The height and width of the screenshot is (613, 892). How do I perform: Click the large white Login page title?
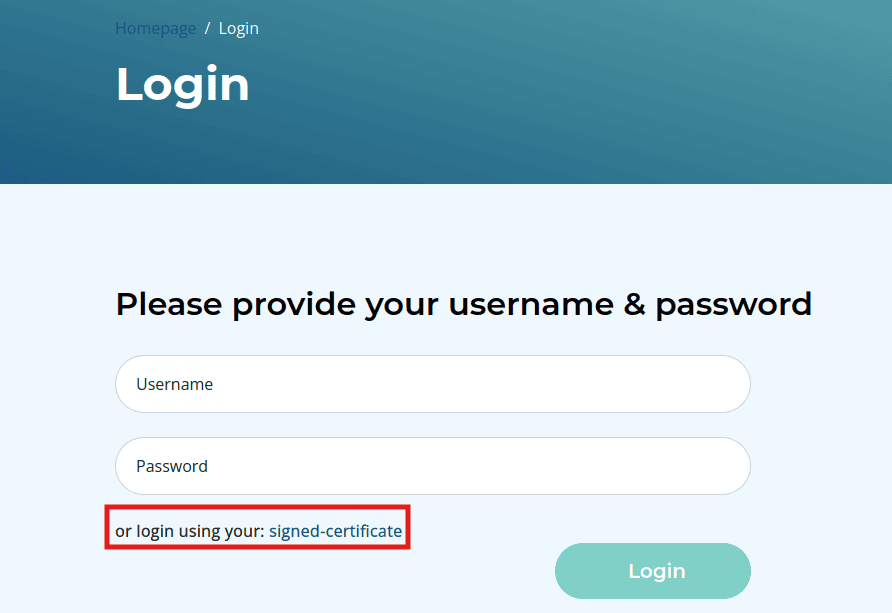[182, 84]
